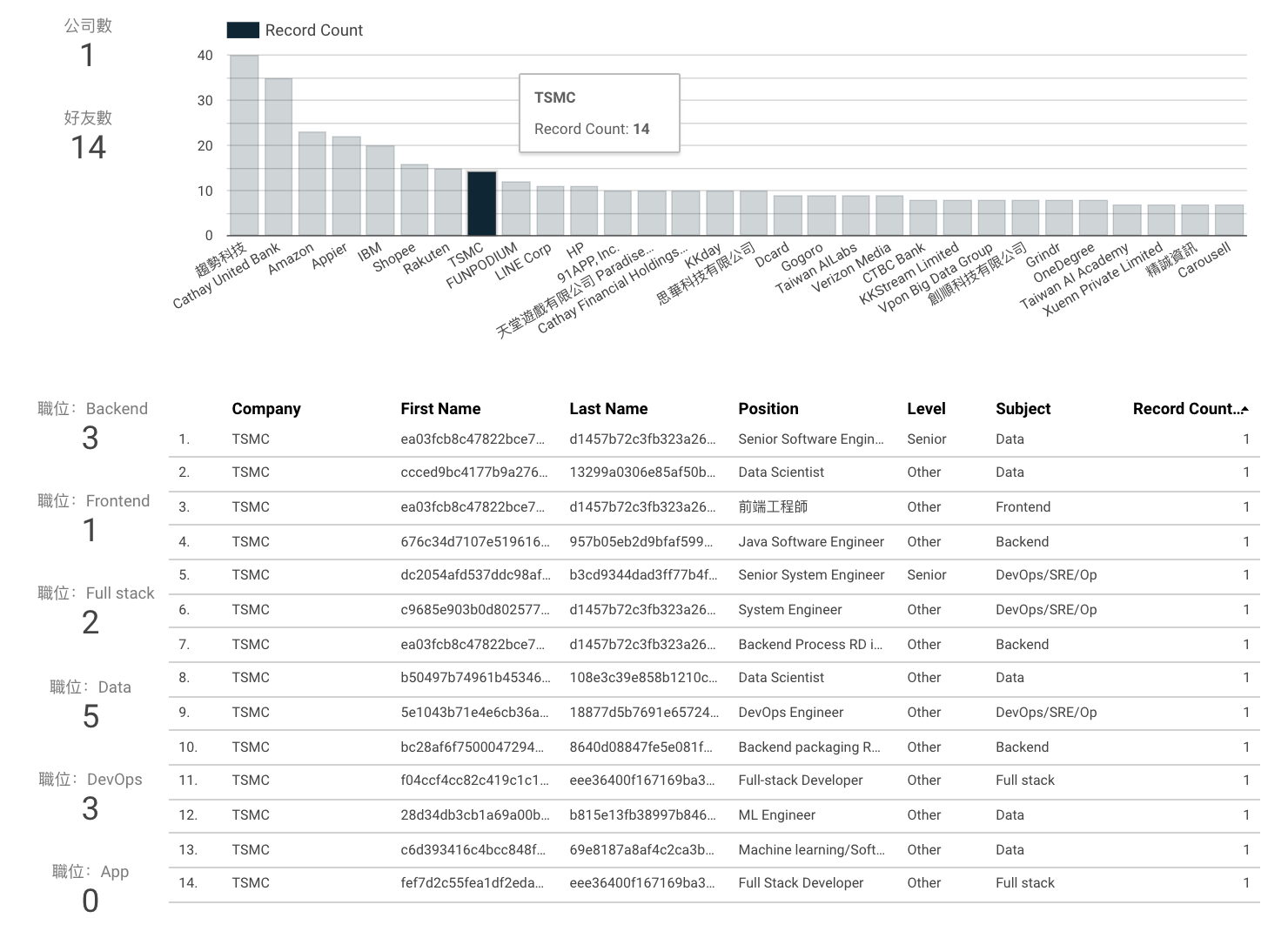Select the Senior System Engineer cell

[811, 575]
